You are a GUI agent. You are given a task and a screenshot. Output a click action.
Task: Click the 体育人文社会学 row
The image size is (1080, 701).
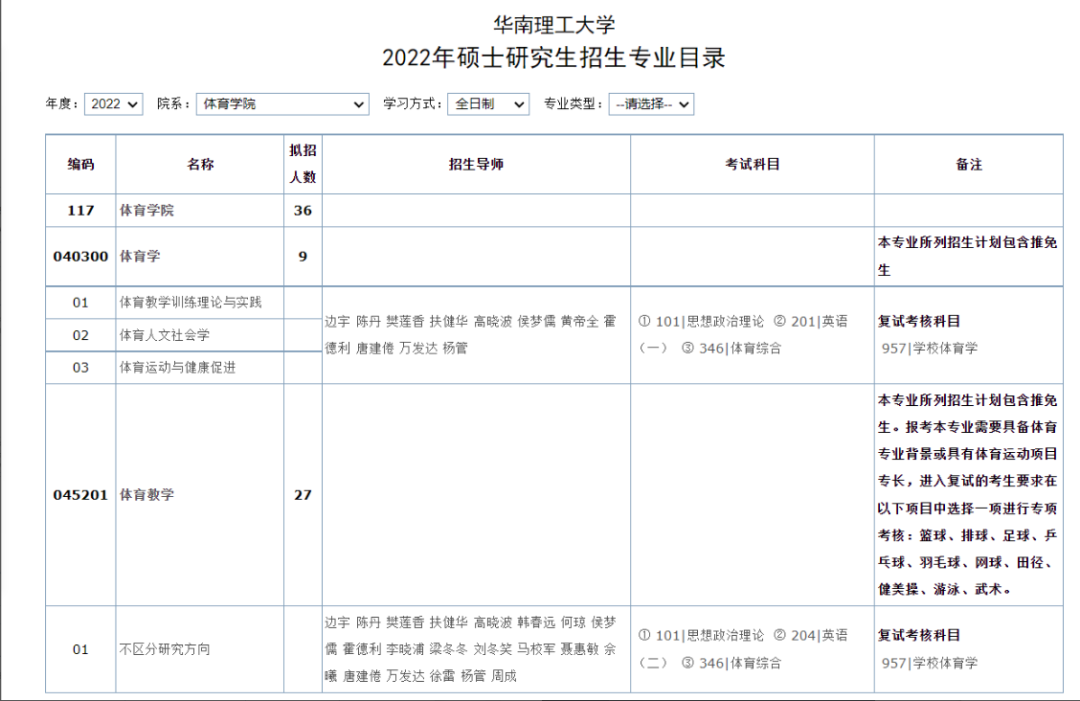(x=165, y=335)
